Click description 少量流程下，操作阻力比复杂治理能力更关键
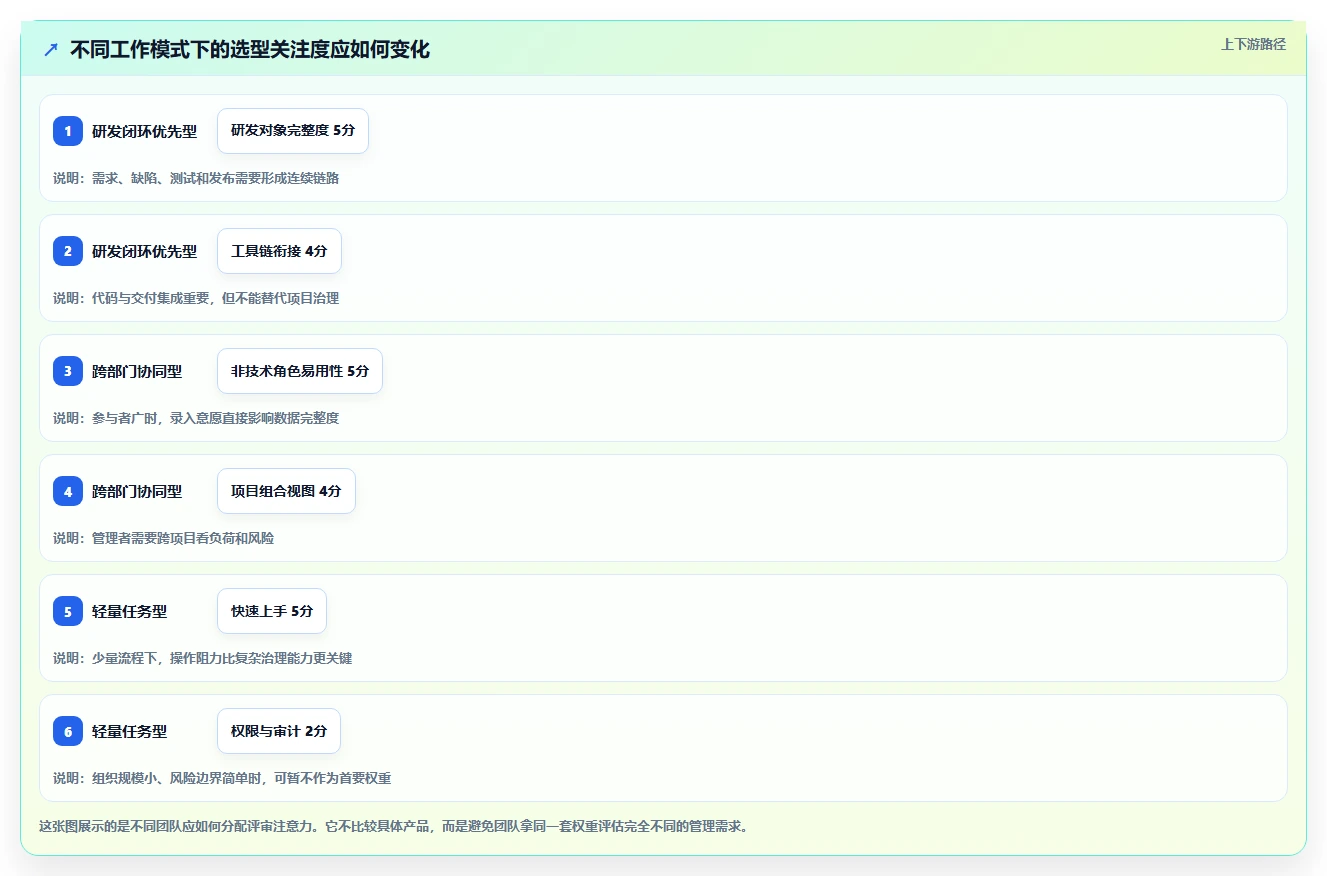The image size is (1327, 876). pyautogui.click(x=222, y=658)
